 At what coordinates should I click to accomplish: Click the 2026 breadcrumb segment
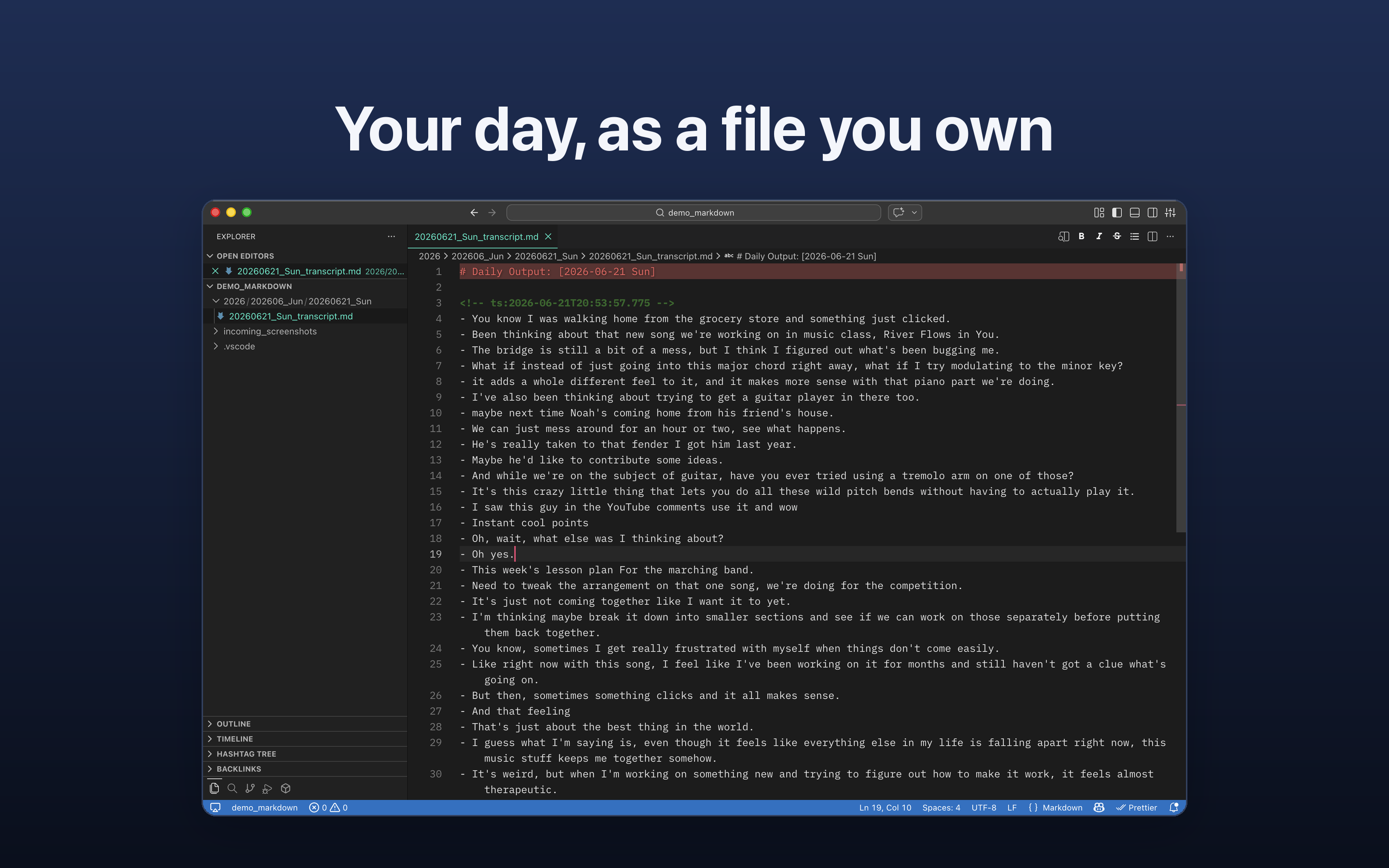(x=429, y=256)
